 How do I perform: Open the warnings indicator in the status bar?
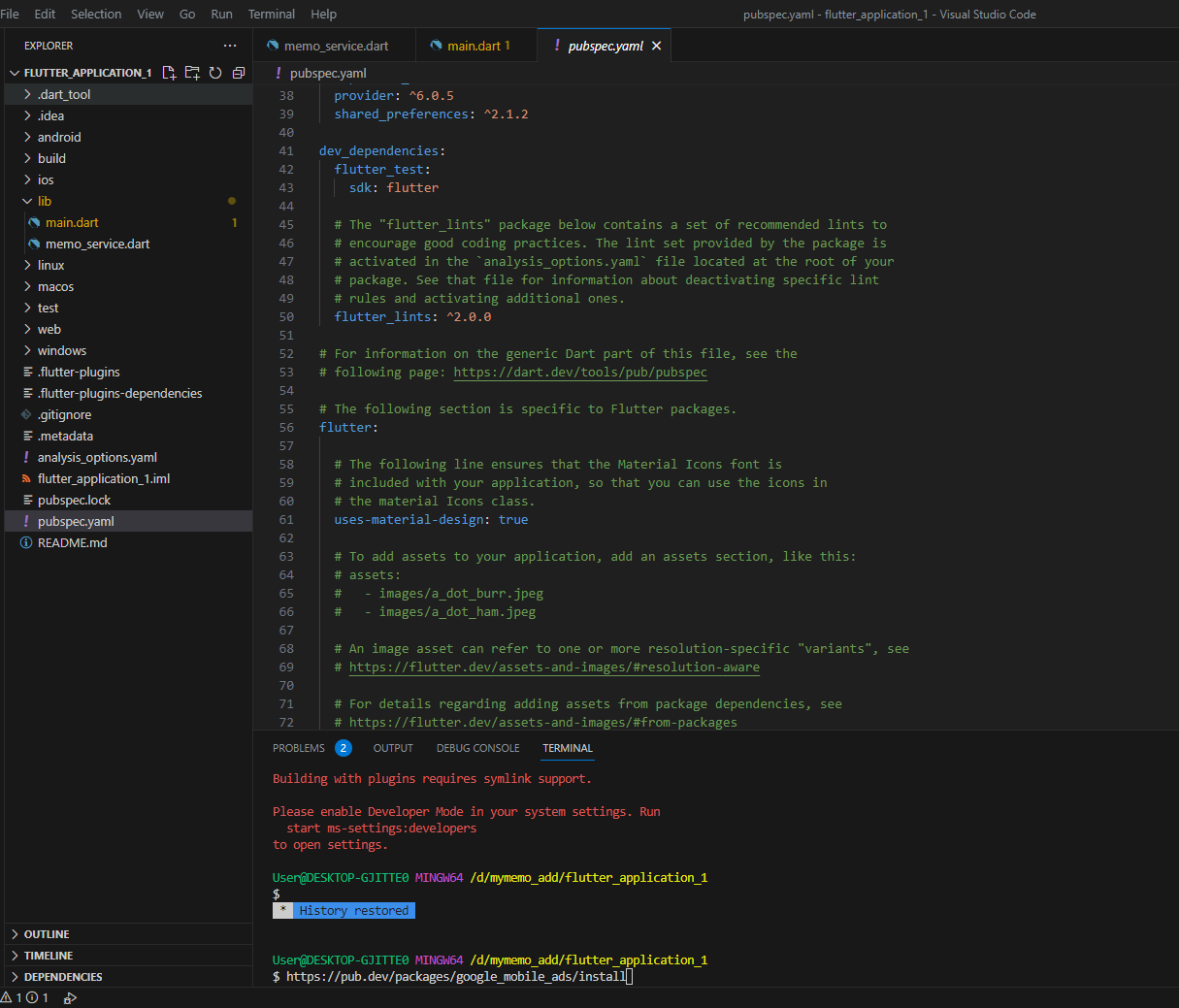tap(12, 997)
